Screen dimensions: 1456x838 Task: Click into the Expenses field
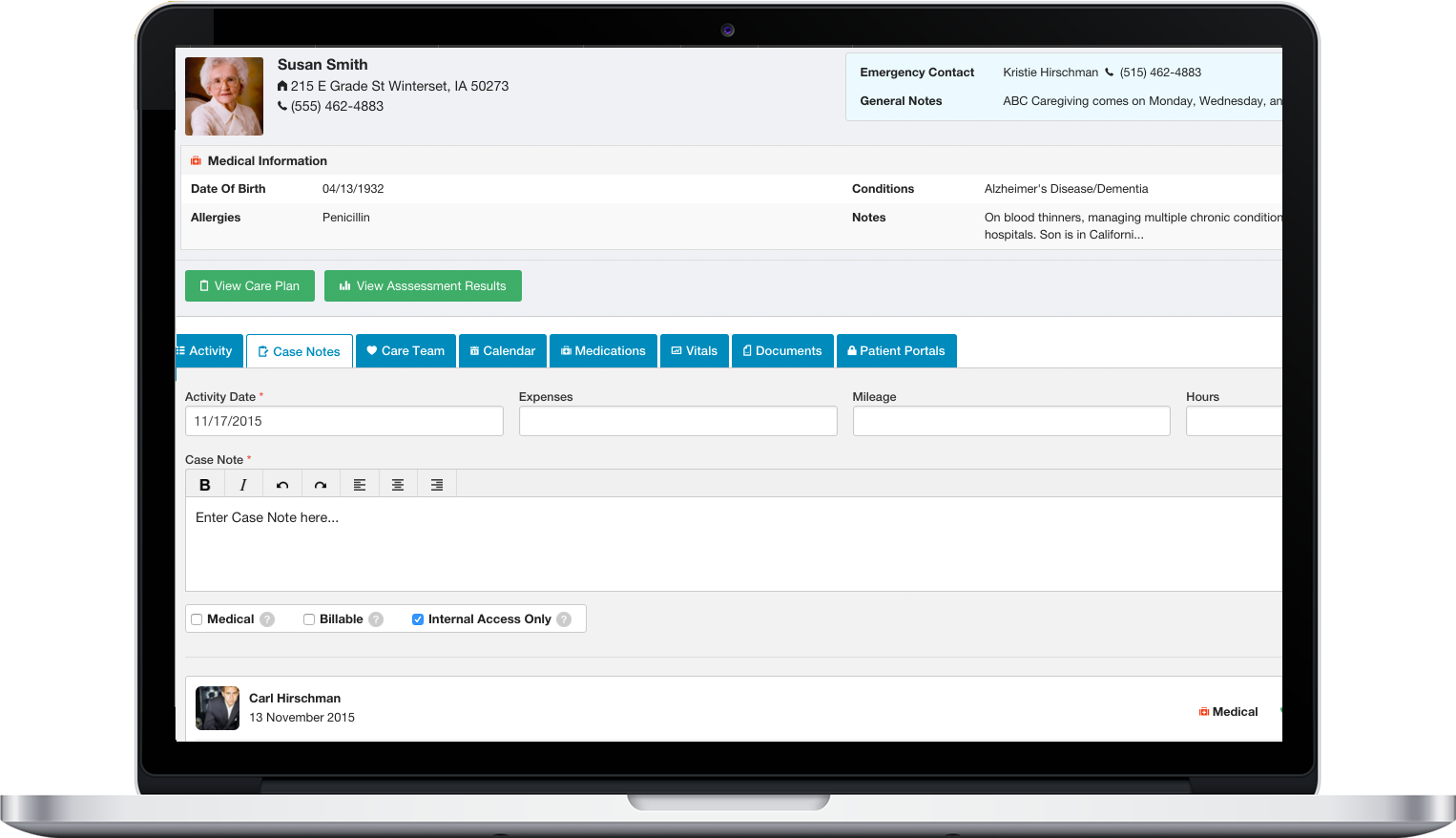point(677,421)
